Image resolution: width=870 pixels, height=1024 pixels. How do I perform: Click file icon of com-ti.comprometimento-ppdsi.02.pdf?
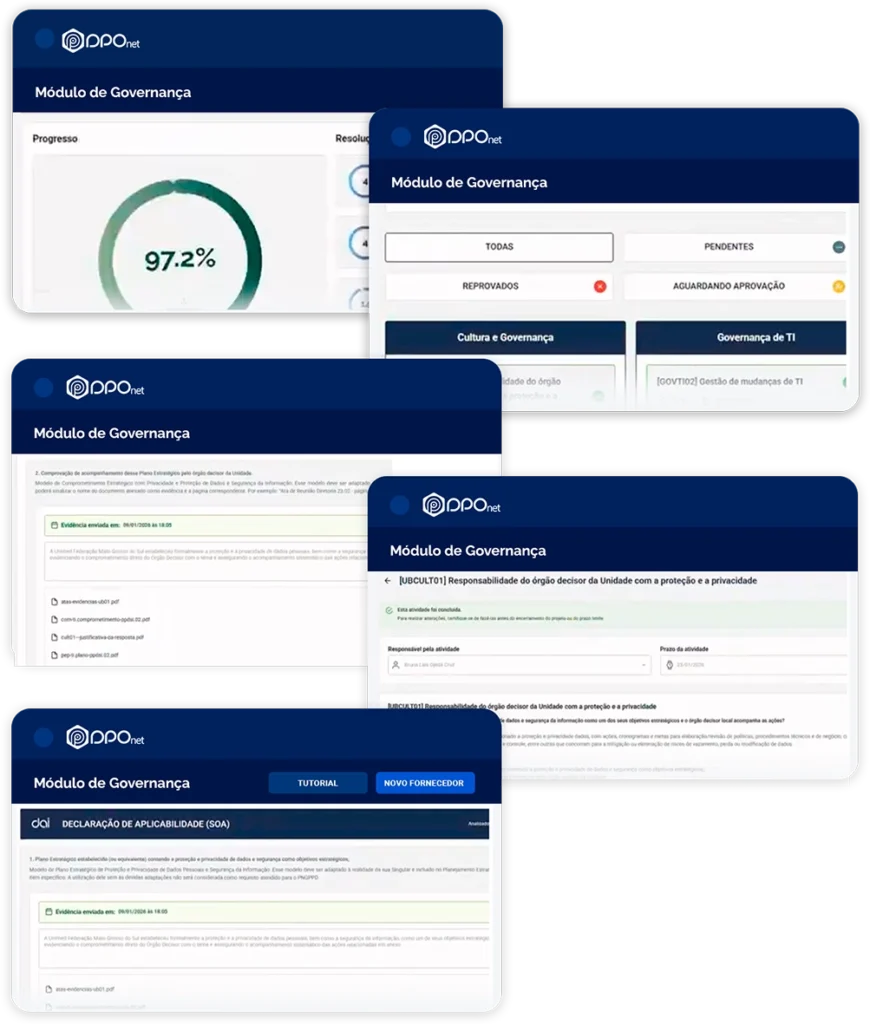[54, 619]
